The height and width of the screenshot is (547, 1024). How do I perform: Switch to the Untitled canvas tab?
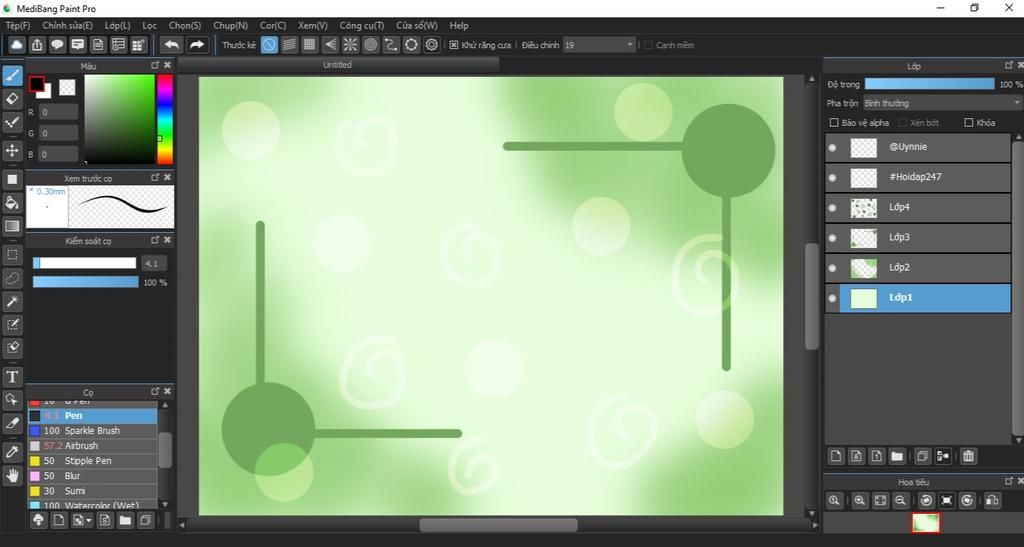pyautogui.click(x=338, y=65)
